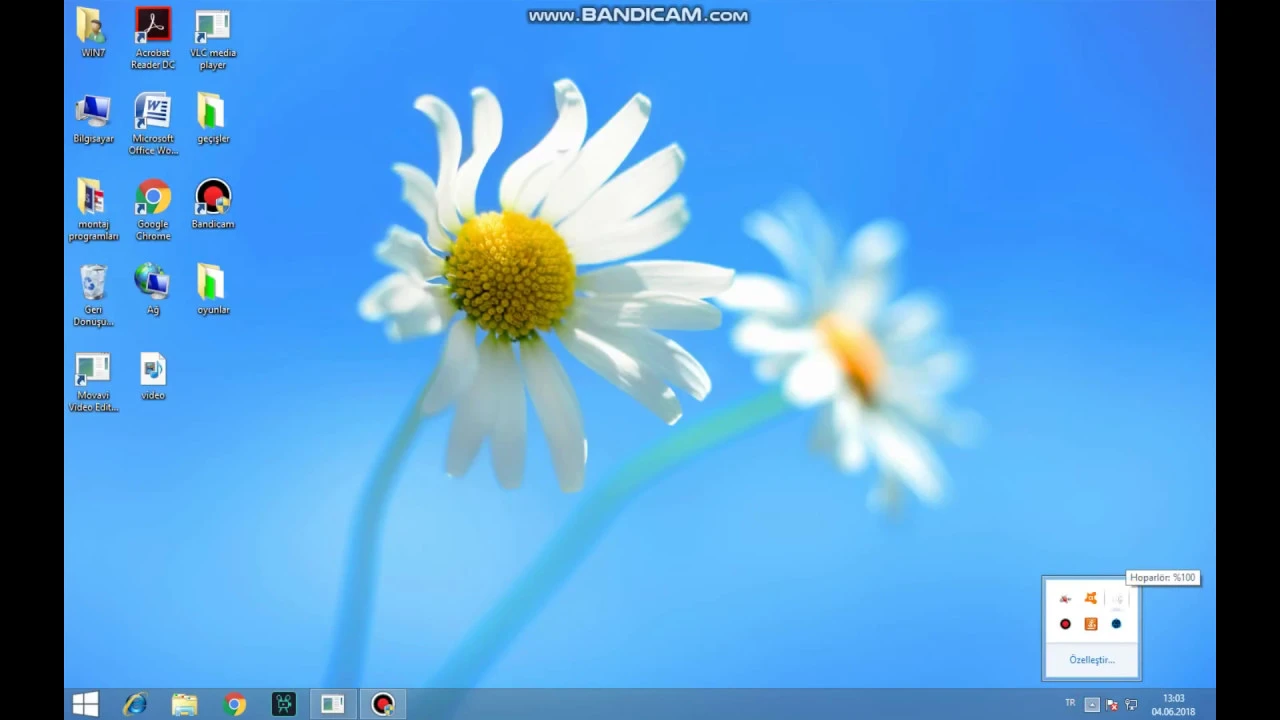Select the Ağ network desktop icon
This screenshot has height=720, width=1280.
tap(153, 290)
